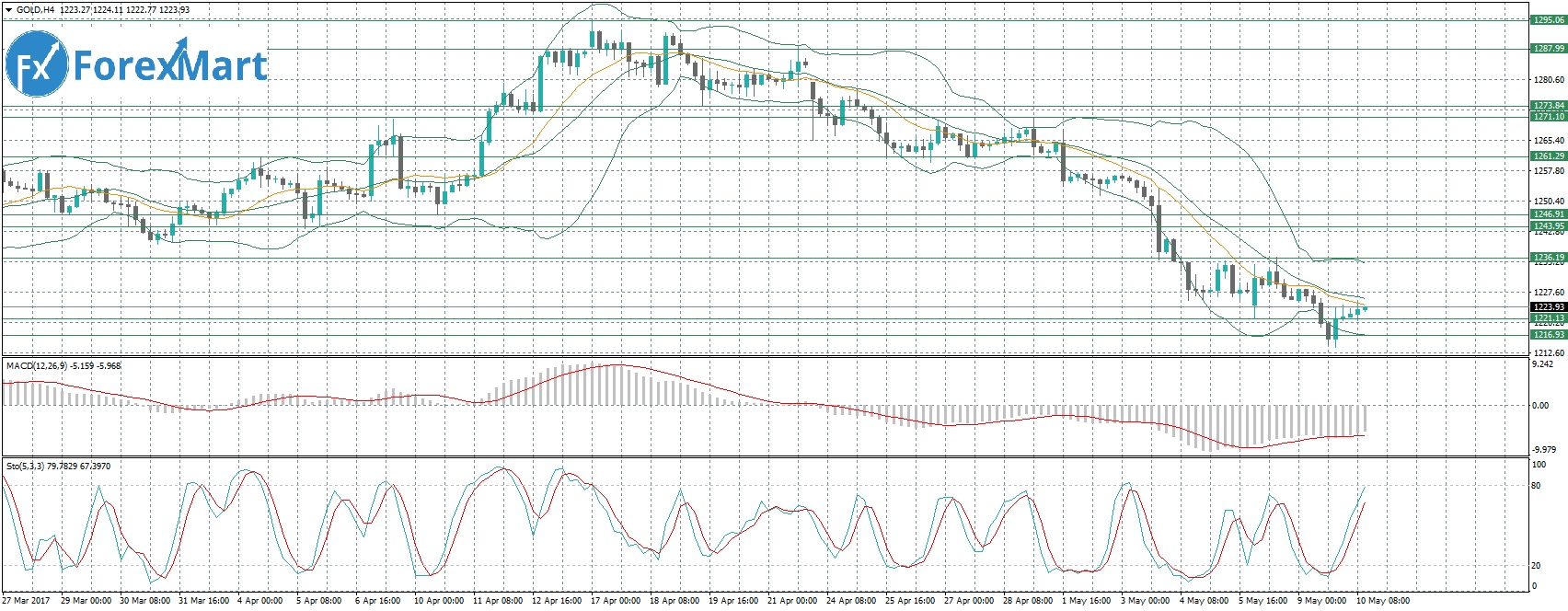The width and height of the screenshot is (1568, 611).
Task: Click the 17 Apr 00:00 time label
Action: 617,601
